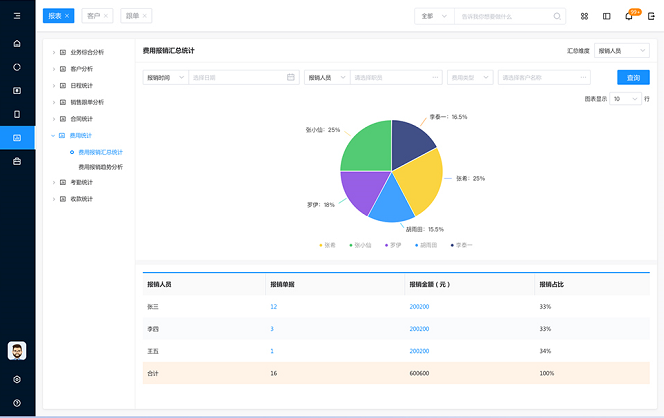The width and height of the screenshot is (664, 418).
Task: Open the 汇总维度 报销人员 dropdown
Action: tap(622, 50)
